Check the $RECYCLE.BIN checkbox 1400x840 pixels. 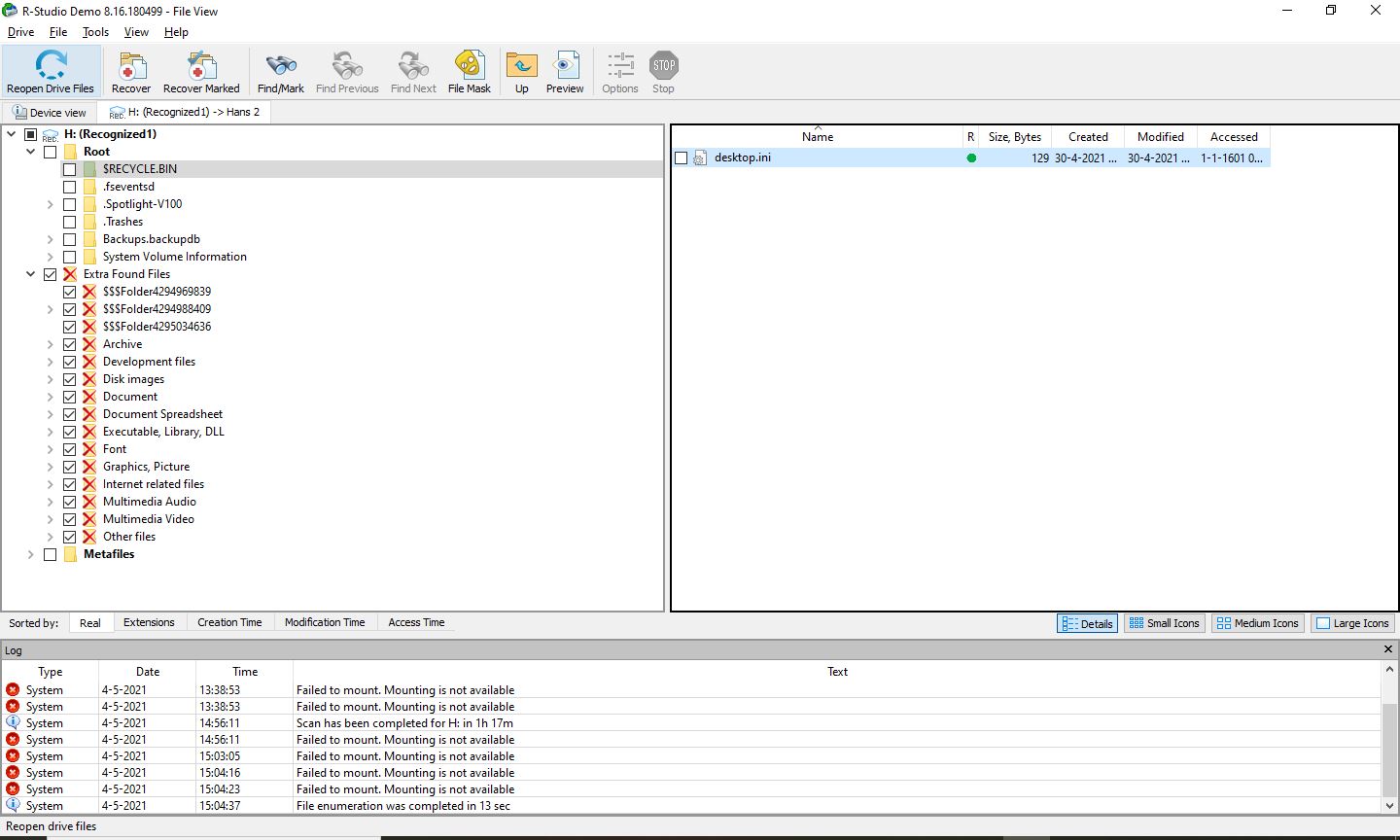point(69,169)
